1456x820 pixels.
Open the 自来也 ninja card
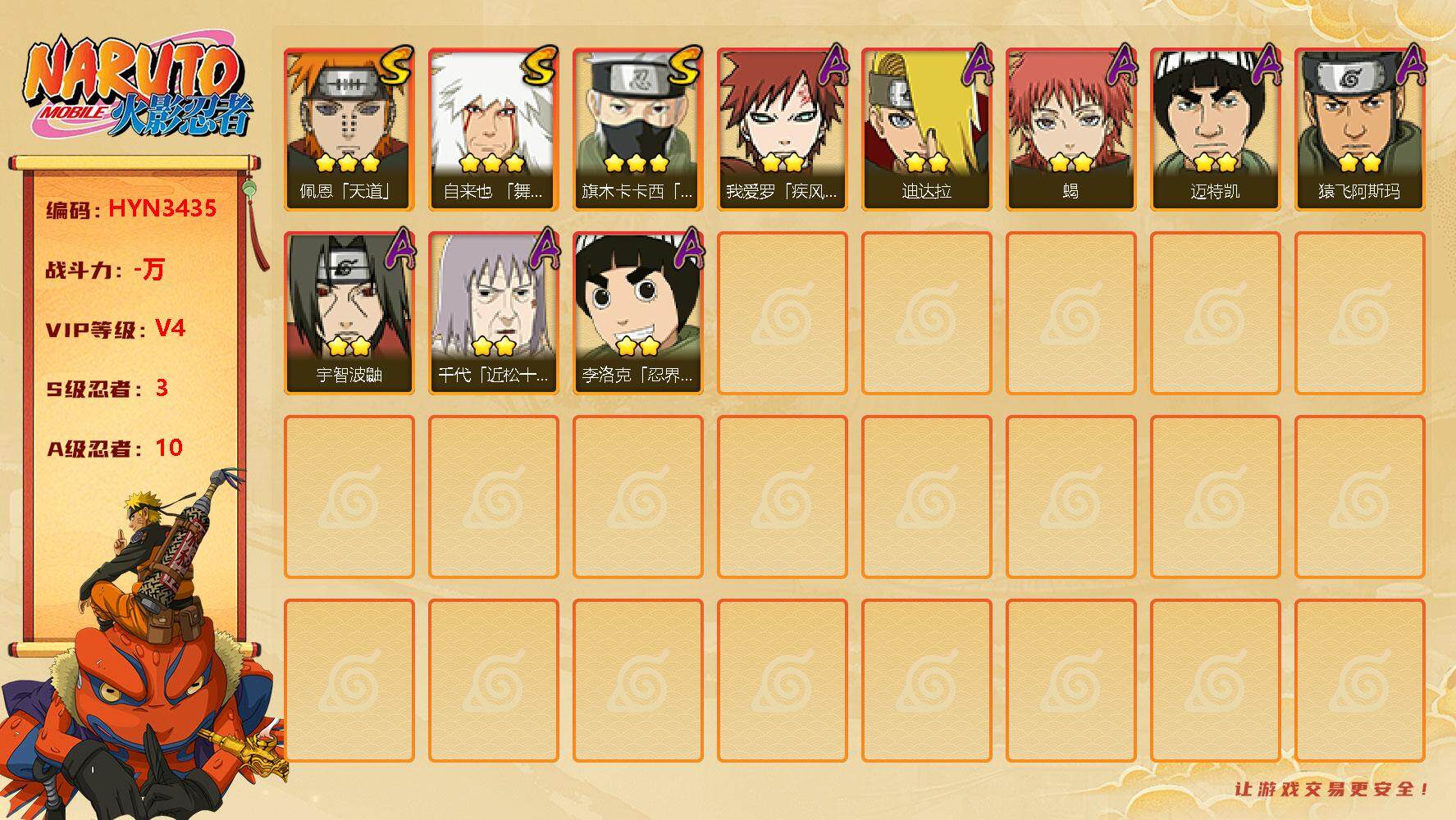493,130
